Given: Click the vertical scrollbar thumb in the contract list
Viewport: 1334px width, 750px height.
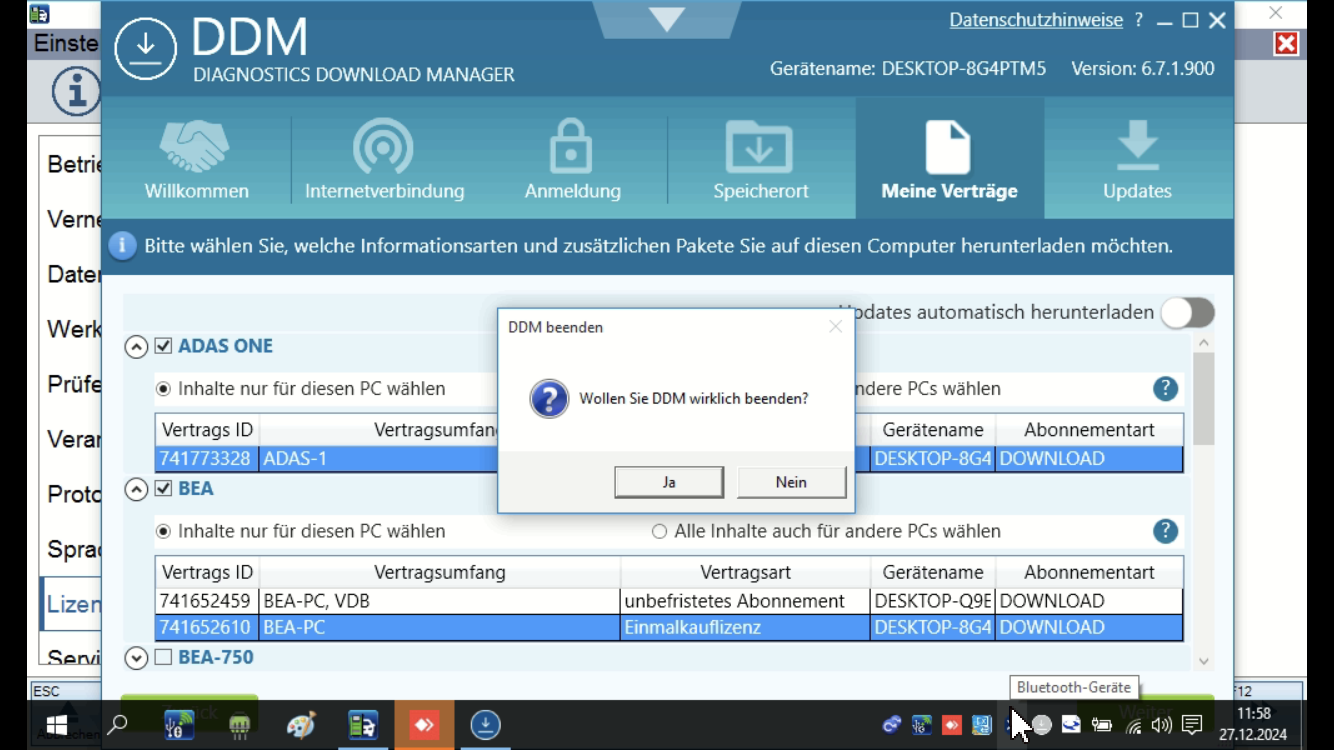Looking at the screenshot, I should (1203, 400).
